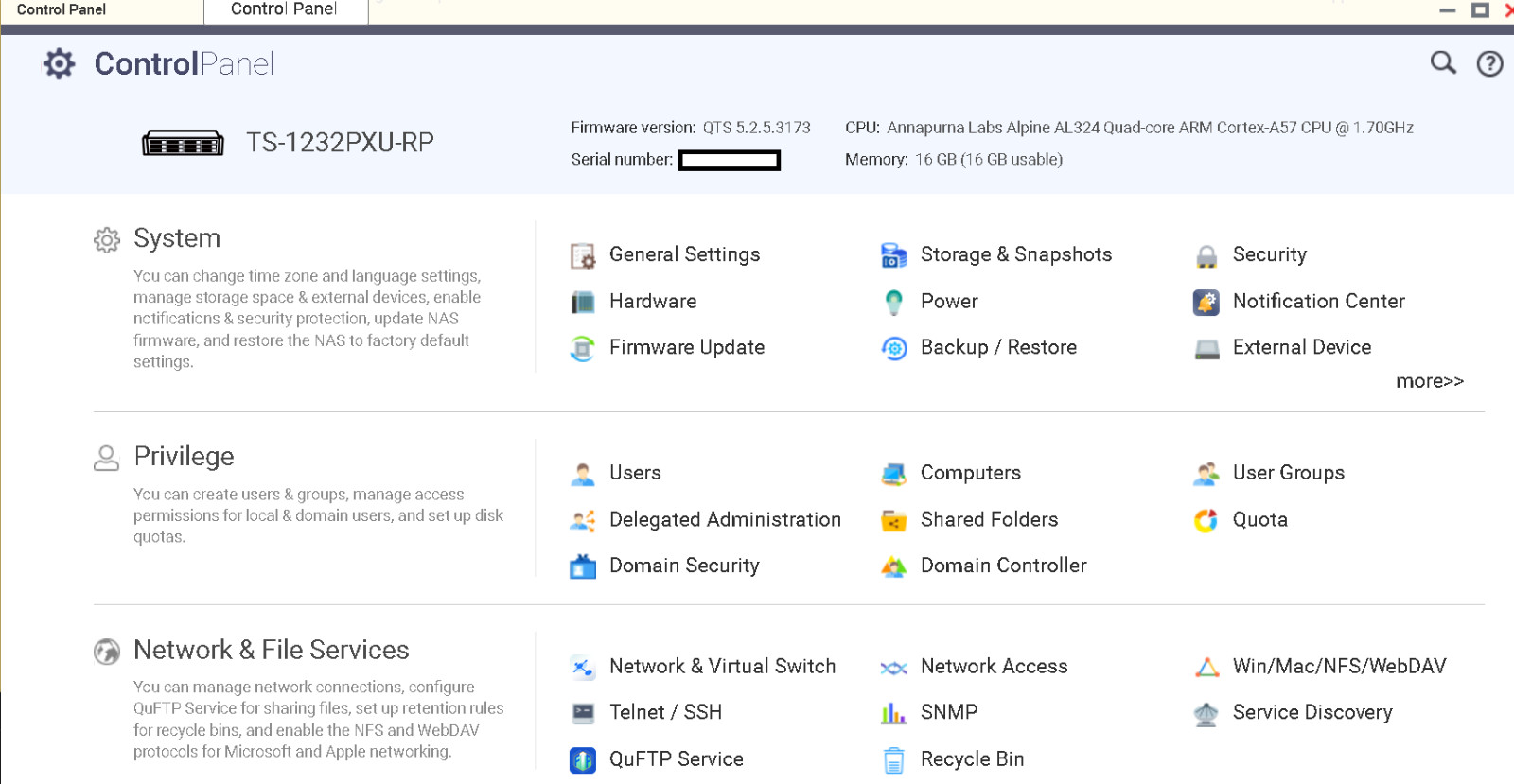1514x784 pixels.
Task: Click the Shared Folders icon
Action: (894, 520)
